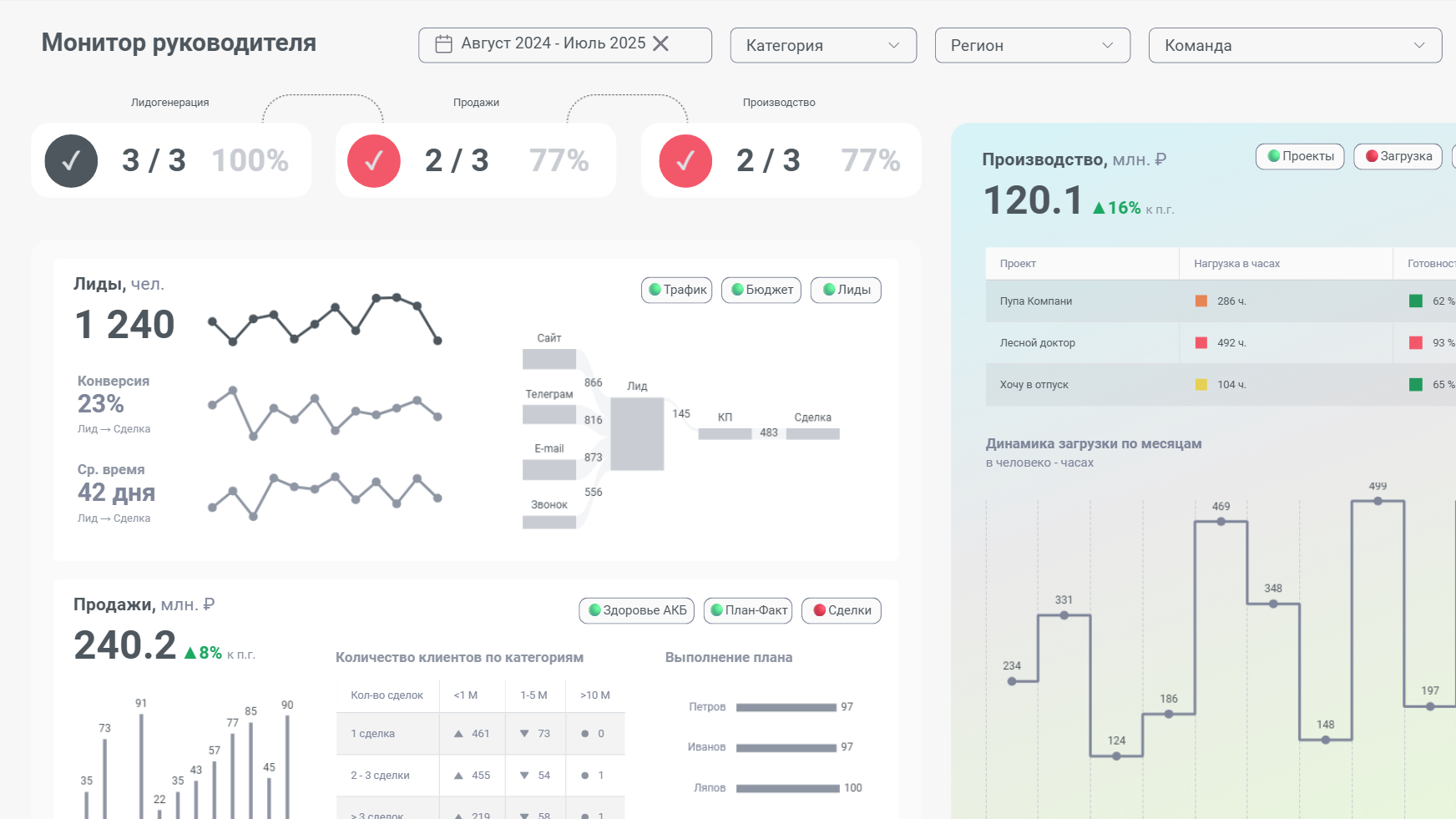Click orange load indicator for Пупа Компани
Viewport: 1456px width, 819px height.
pos(1201,301)
